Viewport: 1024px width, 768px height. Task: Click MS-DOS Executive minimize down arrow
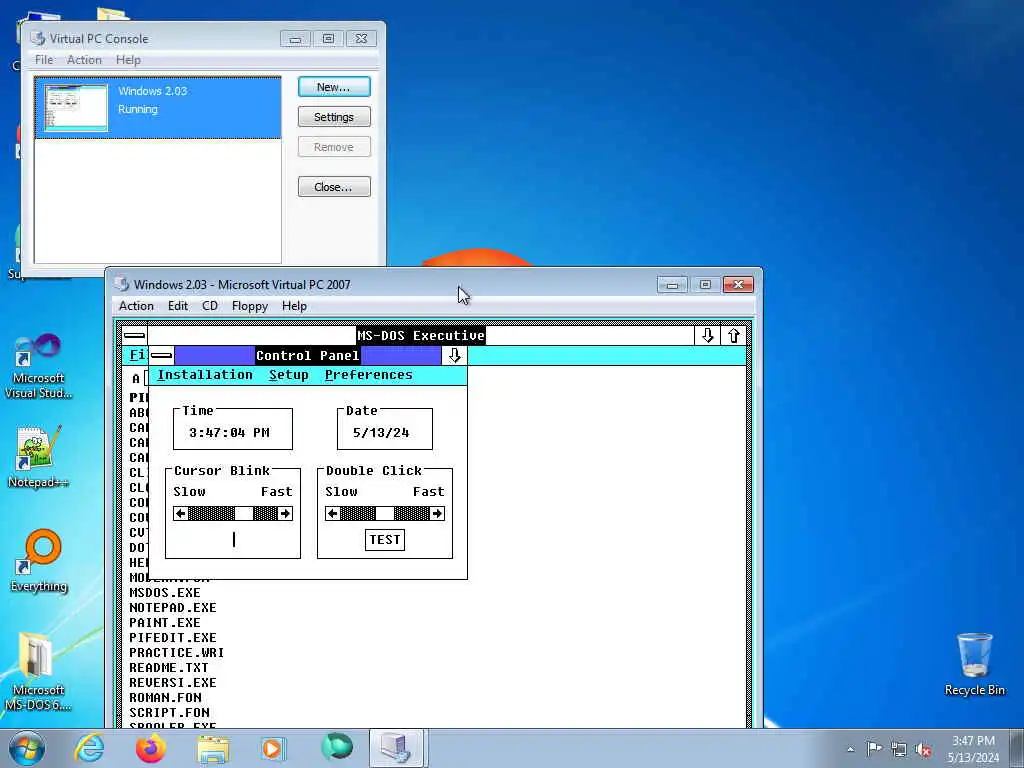707,336
